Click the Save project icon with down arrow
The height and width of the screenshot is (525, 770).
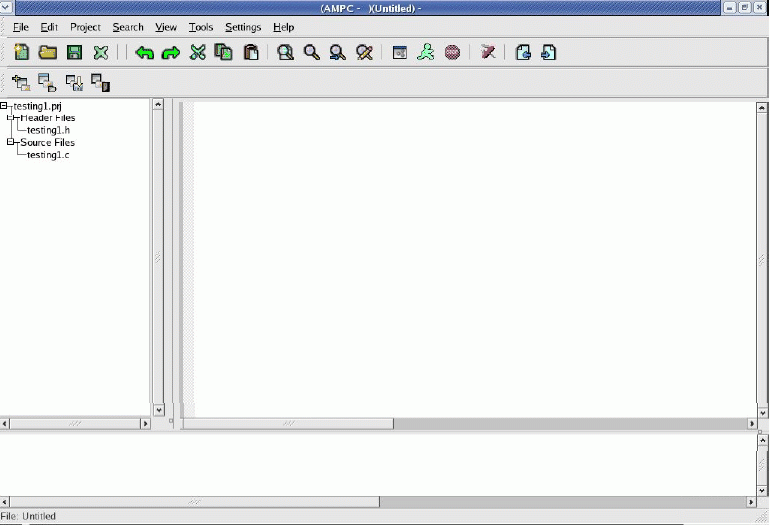(x=74, y=83)
